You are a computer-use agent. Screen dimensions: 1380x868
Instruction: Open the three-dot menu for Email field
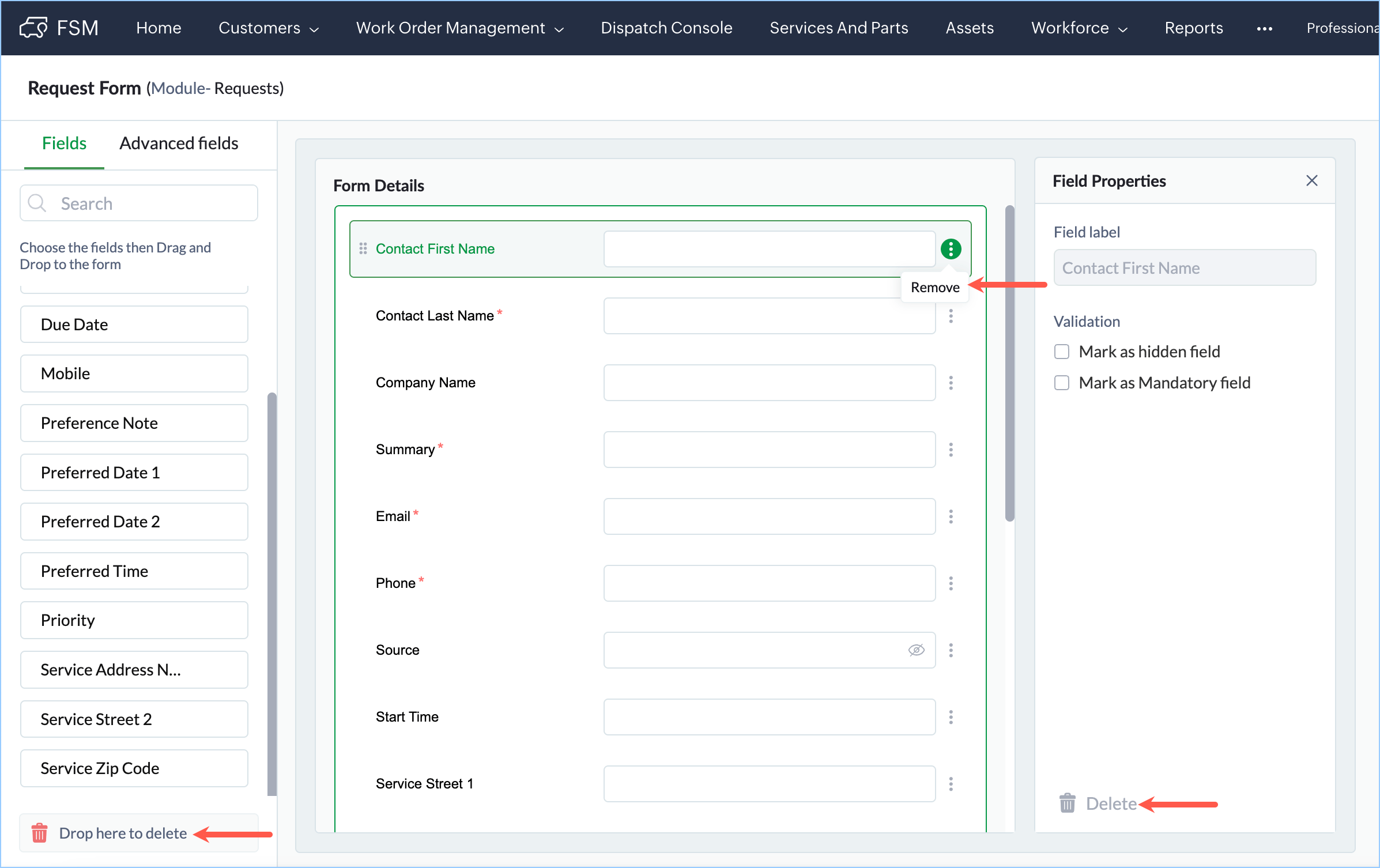(x=951, y=516)
